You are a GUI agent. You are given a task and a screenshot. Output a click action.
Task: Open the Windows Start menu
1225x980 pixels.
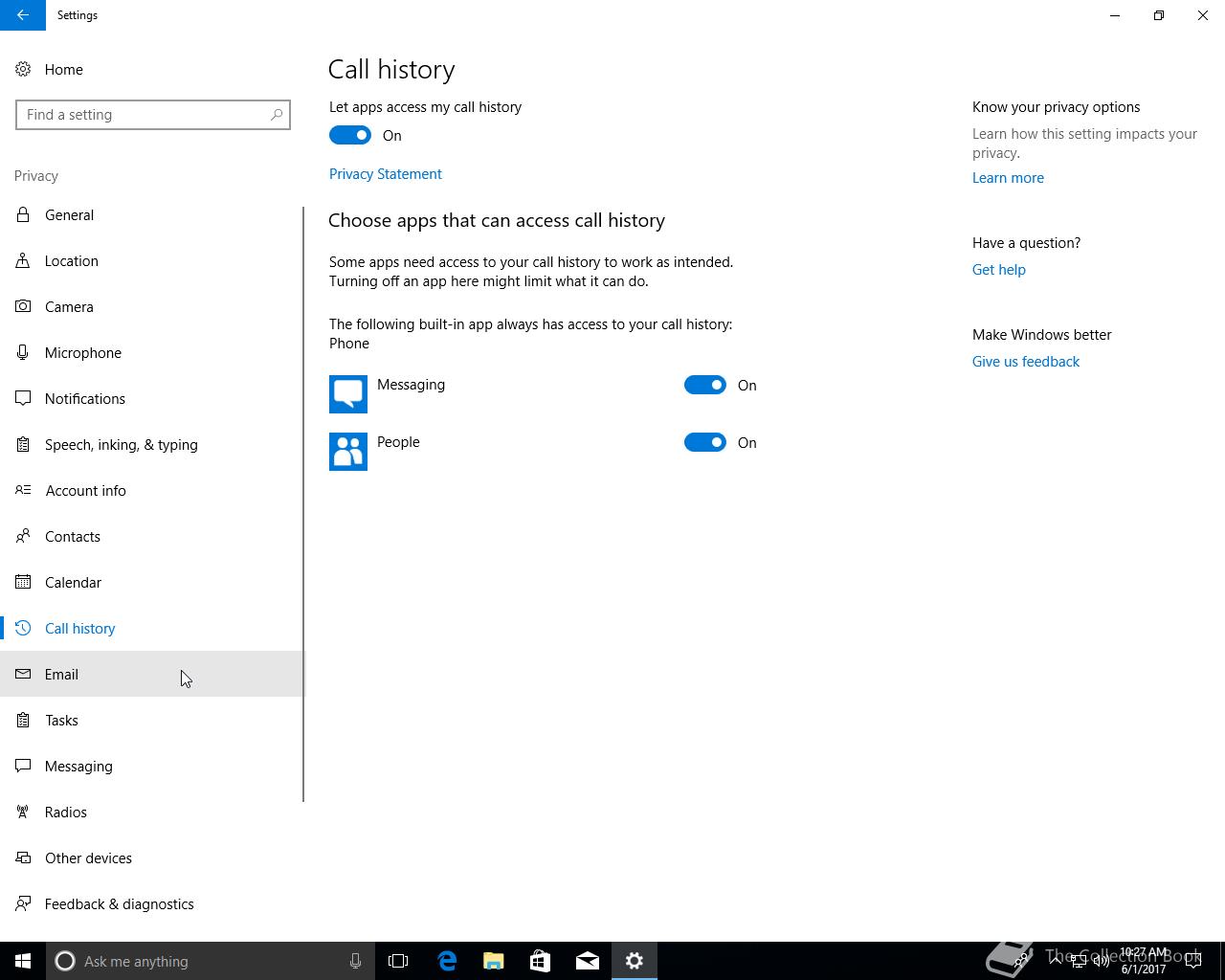(23, 961)
